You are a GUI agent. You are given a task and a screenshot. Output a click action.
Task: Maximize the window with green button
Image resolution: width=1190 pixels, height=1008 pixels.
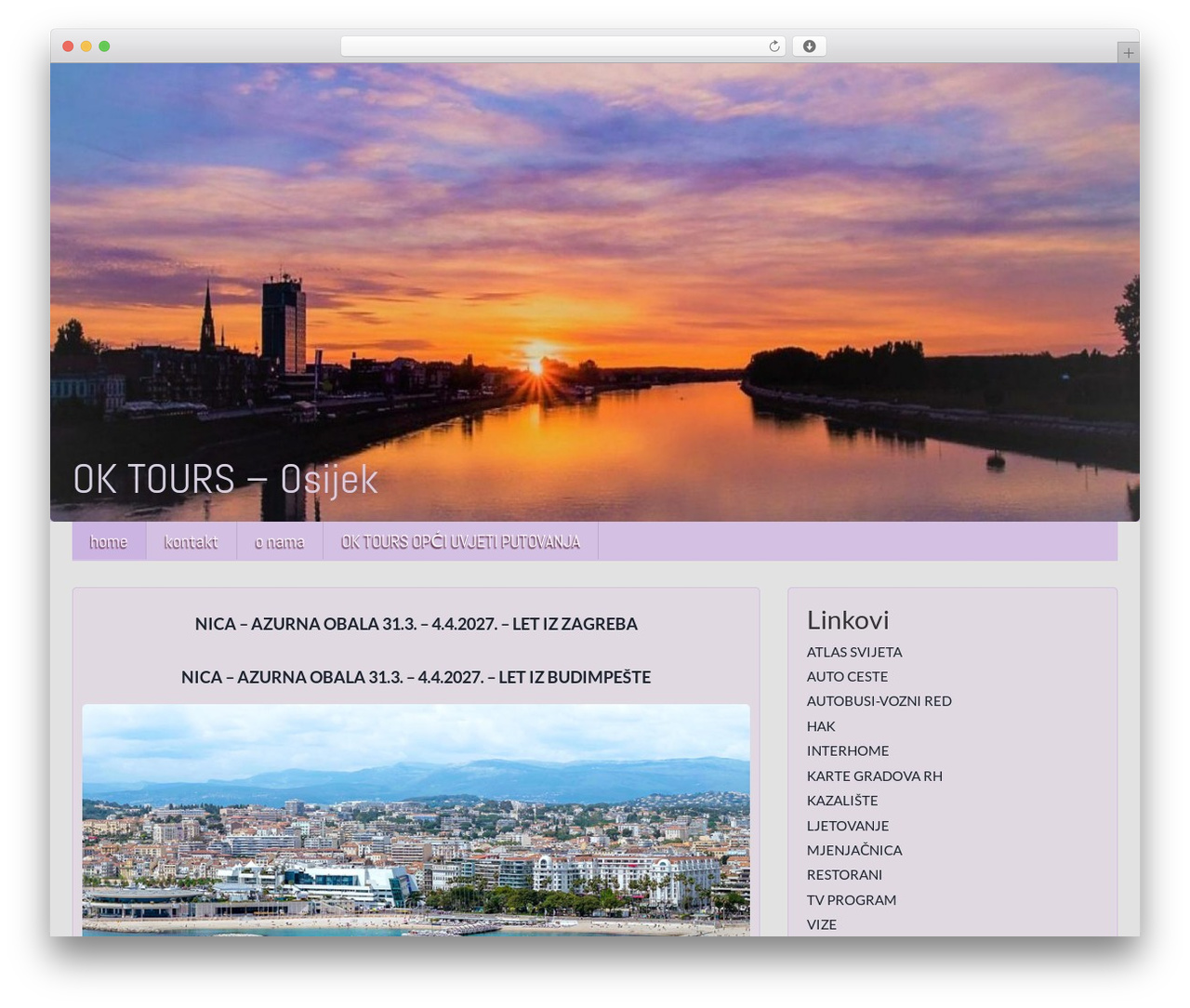coord(104,46)
